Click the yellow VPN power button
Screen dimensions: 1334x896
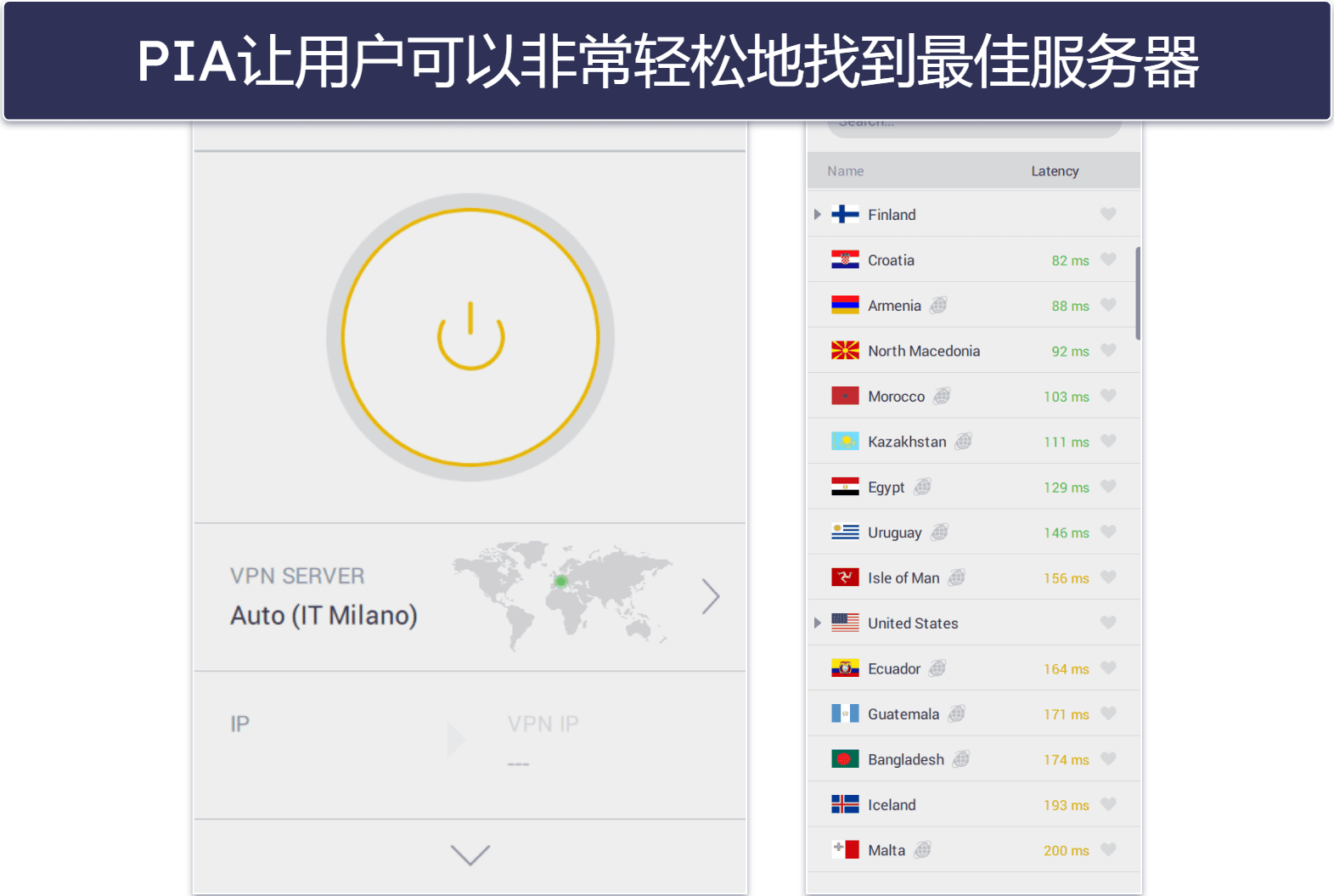pos(470,337)
